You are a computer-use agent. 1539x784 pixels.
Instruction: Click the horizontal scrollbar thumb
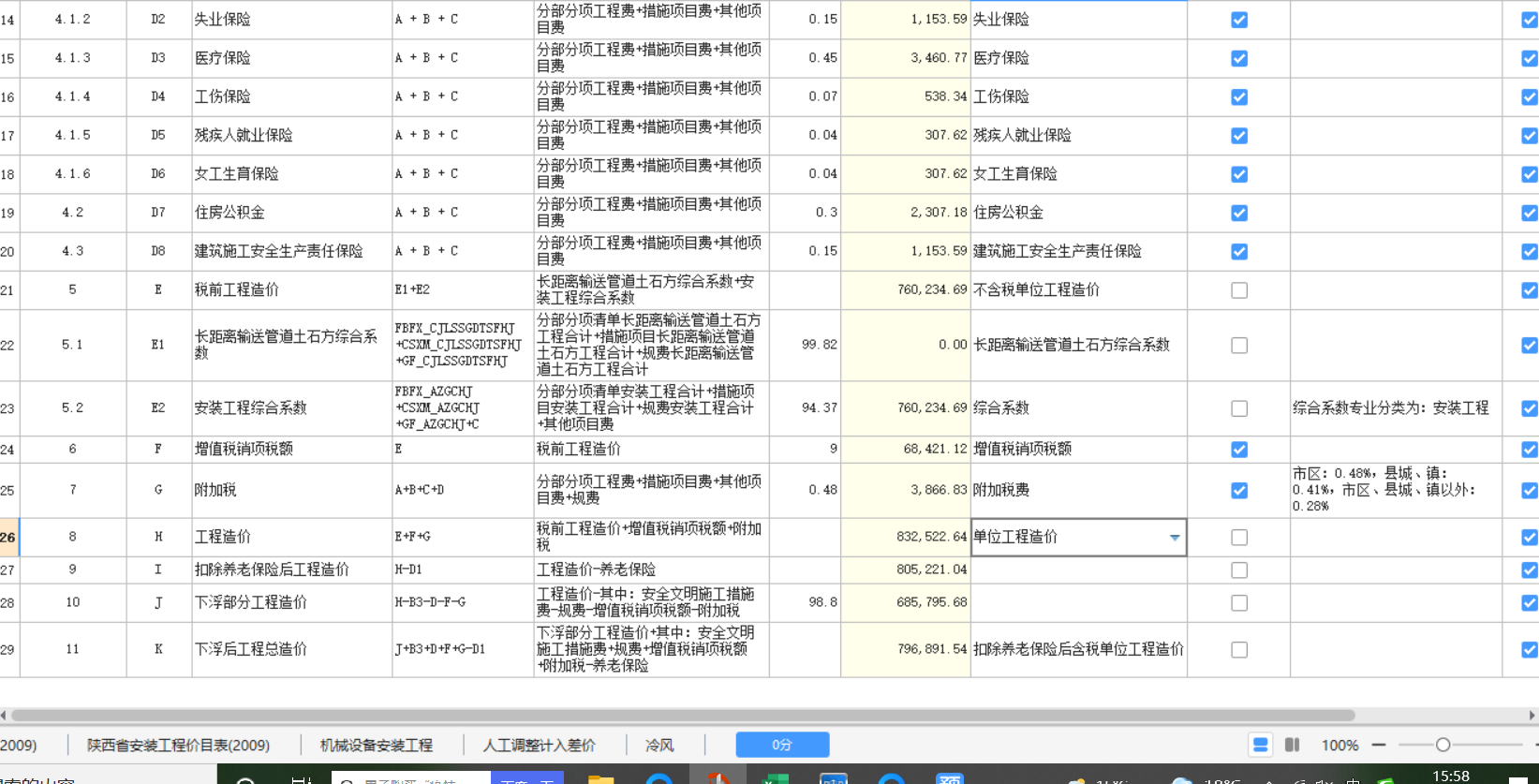tap(682, 716)
